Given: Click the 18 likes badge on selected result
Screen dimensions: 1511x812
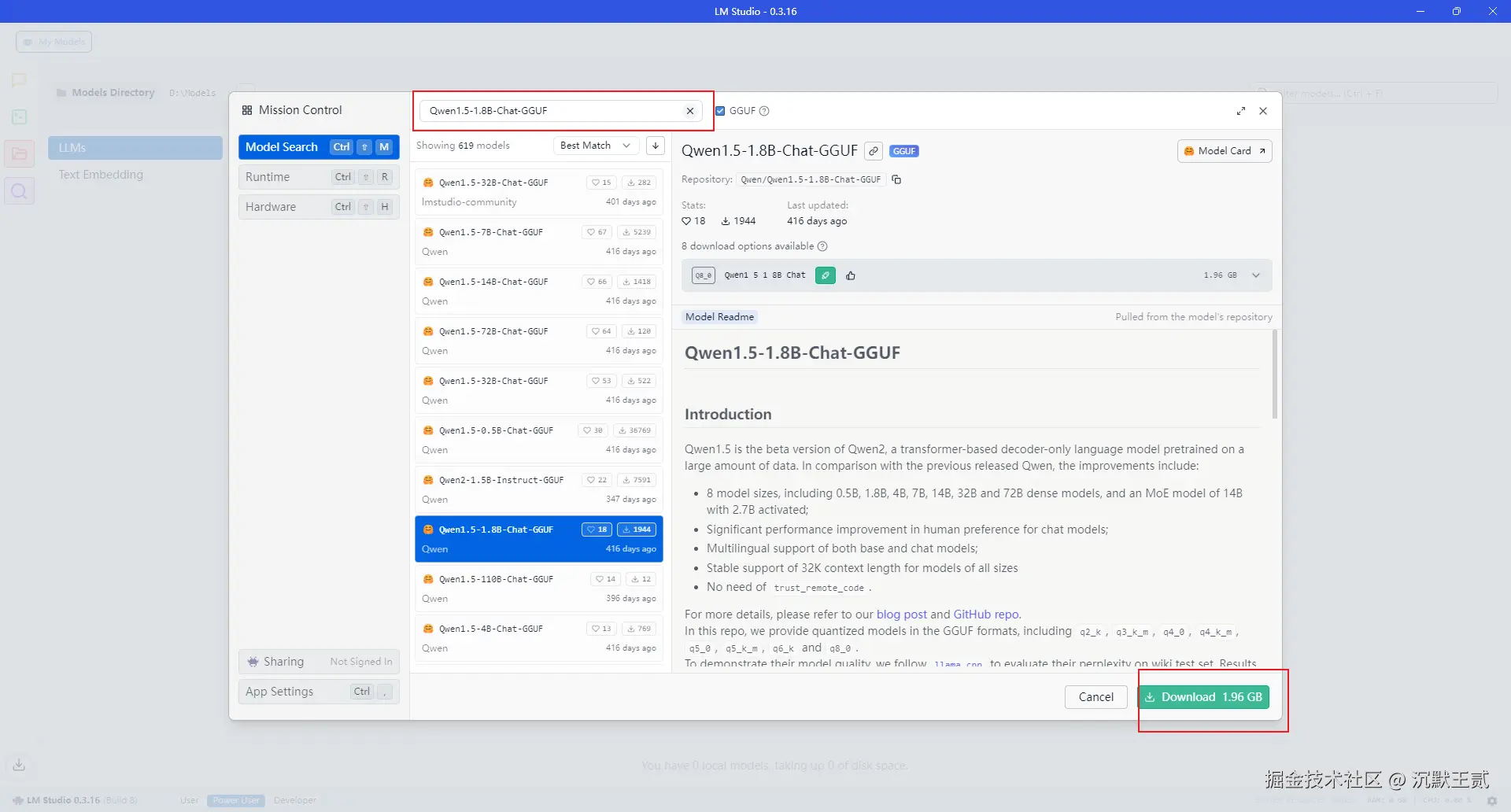Looking at the screenshot, I should (x=597, y=530).
